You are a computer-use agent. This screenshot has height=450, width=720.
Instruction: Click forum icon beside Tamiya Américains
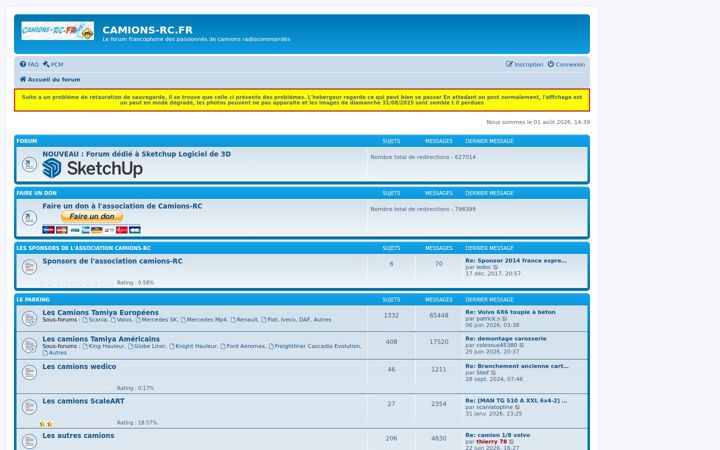pyautogui.click(x=29, y=345)
